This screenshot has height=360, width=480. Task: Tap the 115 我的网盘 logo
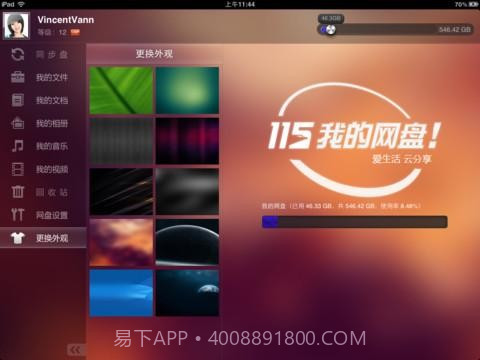click(355, 140)
